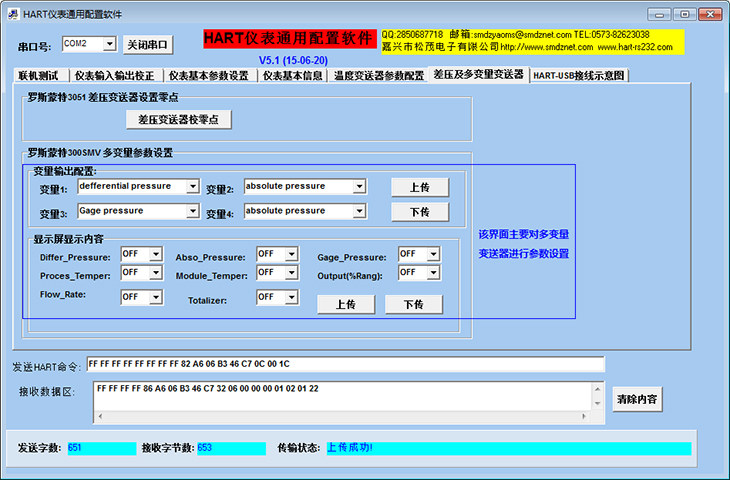
Task: Switch to 联机测试 tab
Action: tap(41, 75)
